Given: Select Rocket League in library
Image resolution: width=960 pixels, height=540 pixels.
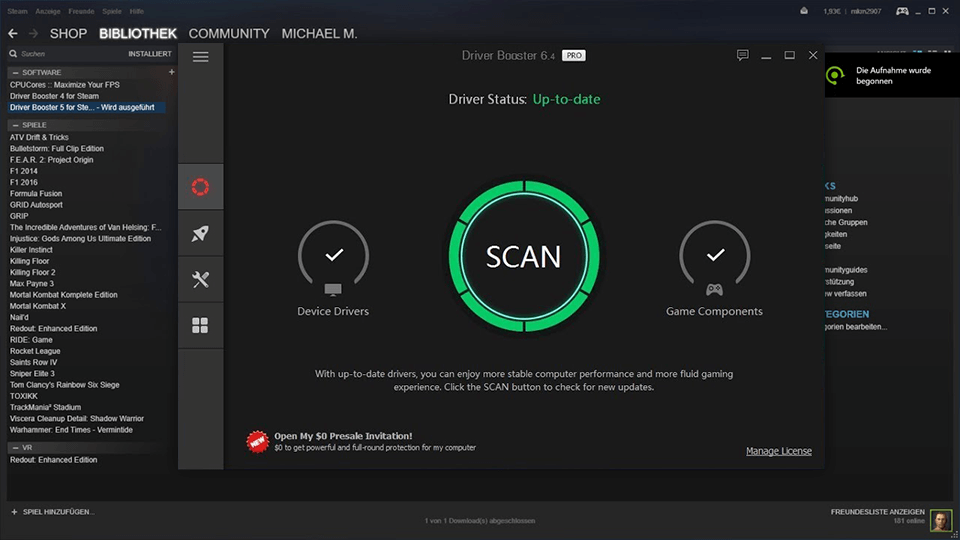Looking at the screenshot, I should tap(35, 351).
